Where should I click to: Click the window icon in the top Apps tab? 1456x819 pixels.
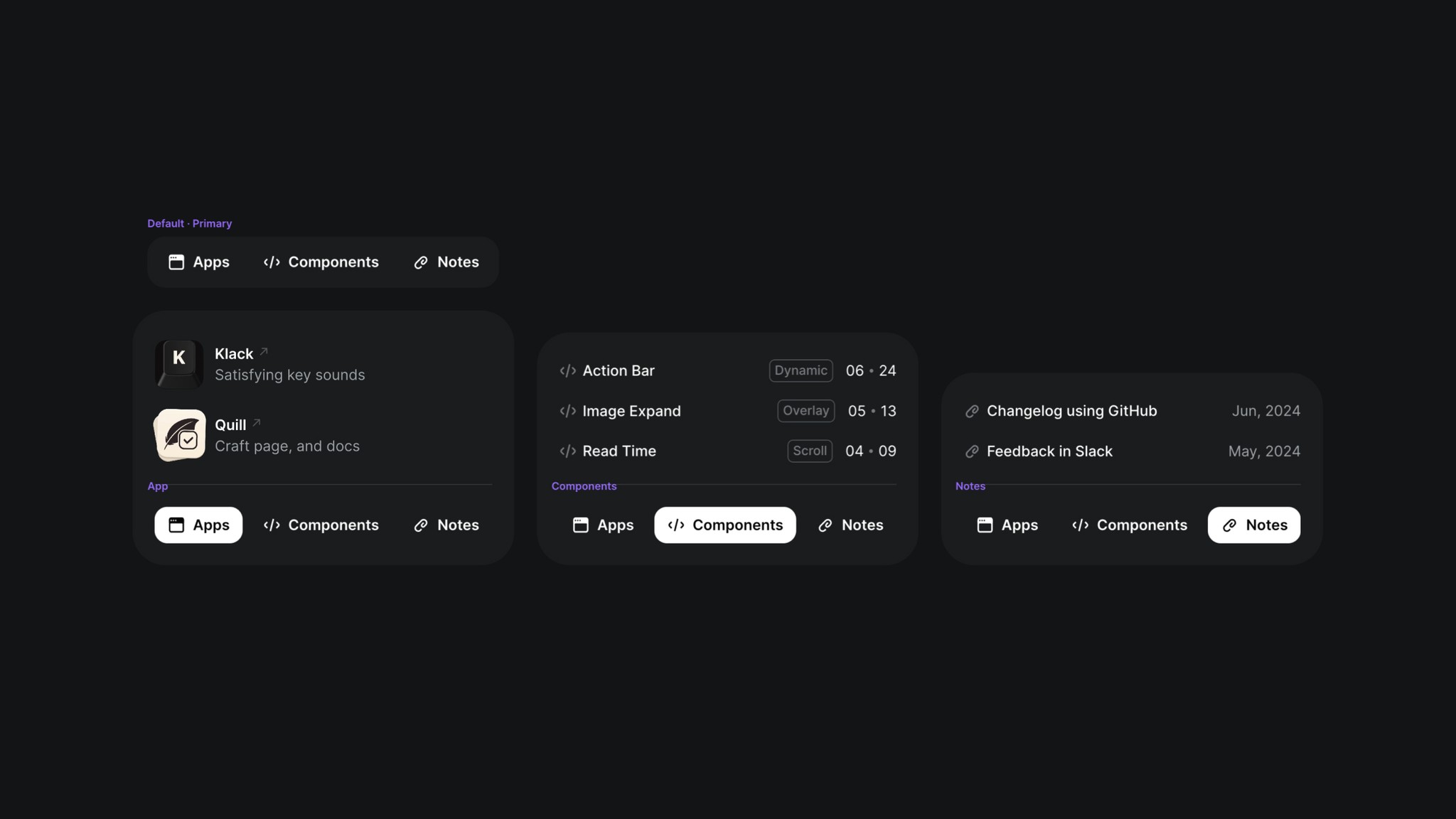(176, 262)
